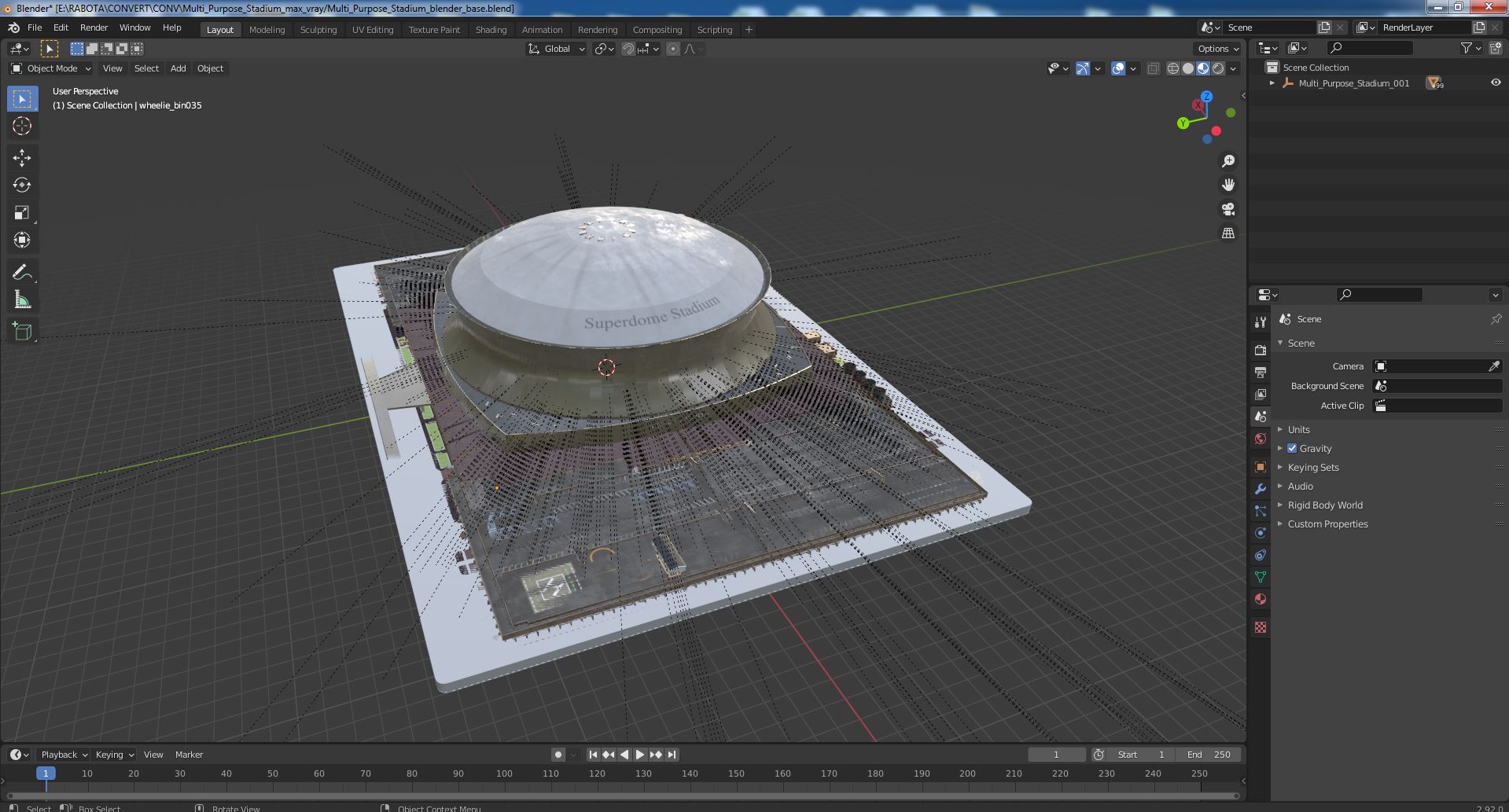This screenshot has width=1509, height=812.
Task: Open the Keying dropdown
Action: (x=115, y=755)
